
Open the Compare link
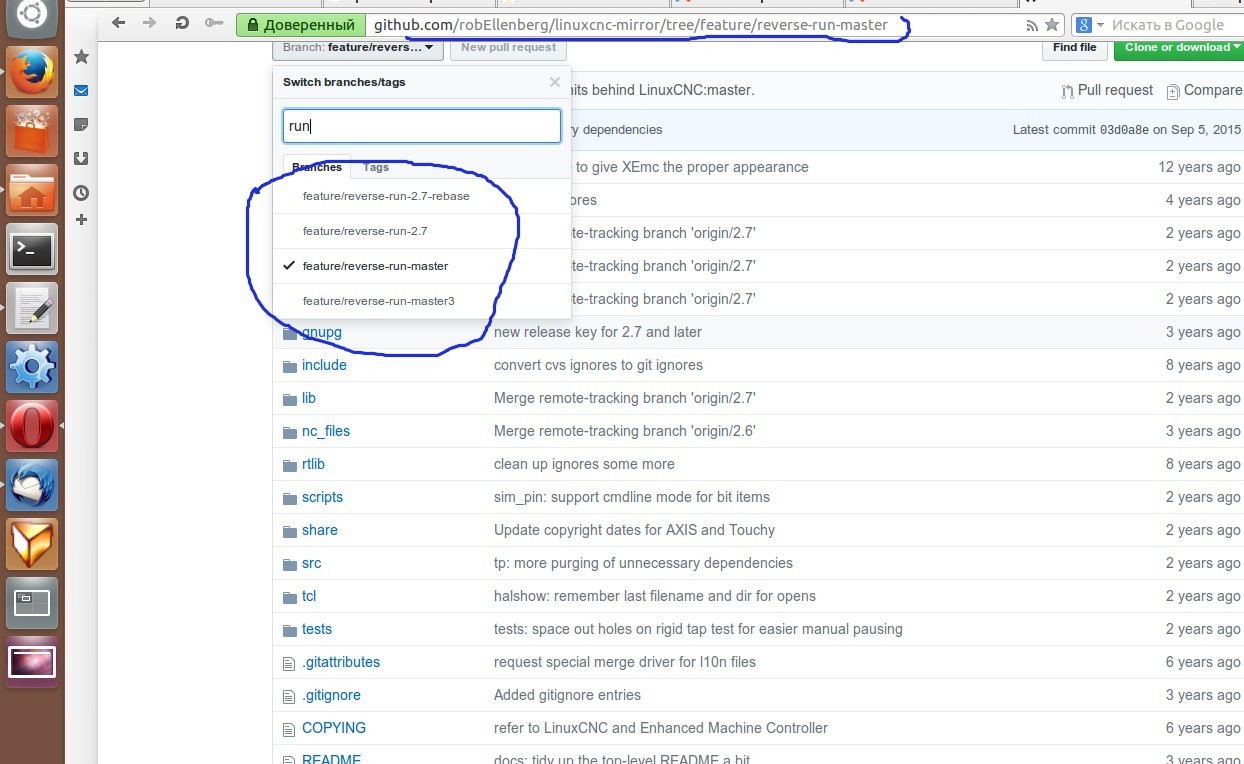click(x=1204, y=90)
